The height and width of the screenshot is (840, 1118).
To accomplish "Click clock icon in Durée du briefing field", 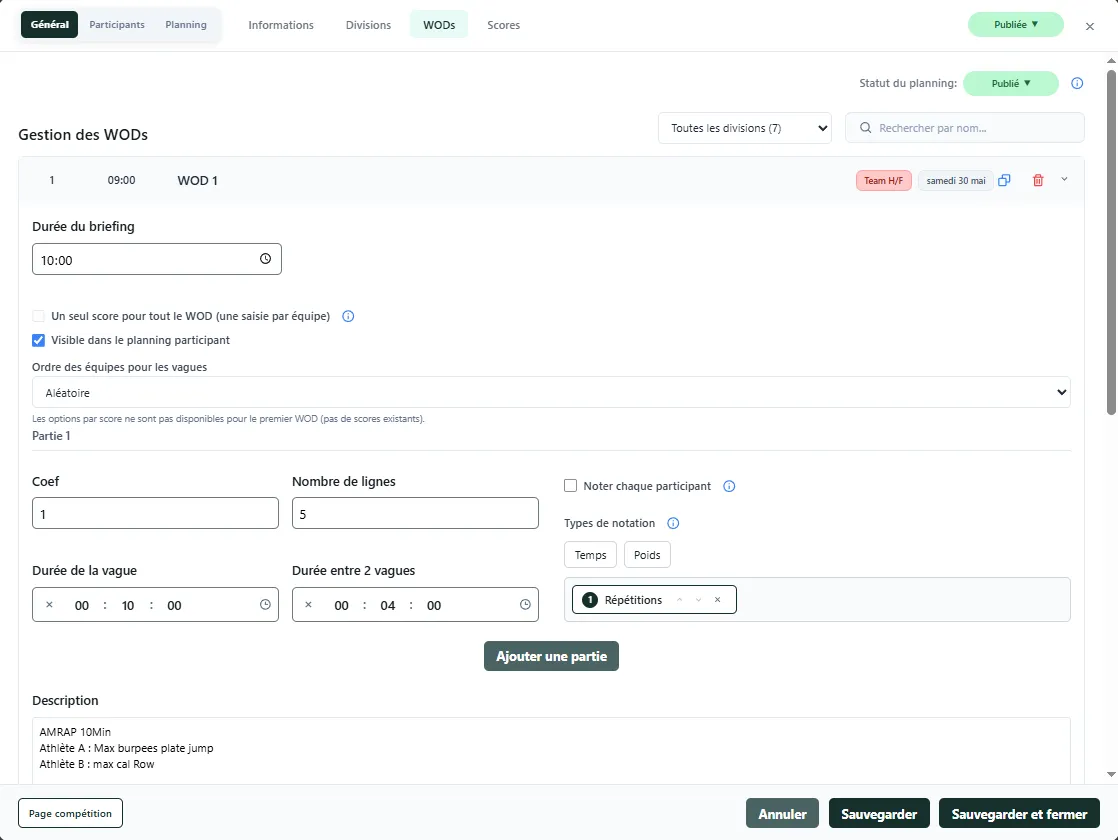I will click(x=265, y=259).
